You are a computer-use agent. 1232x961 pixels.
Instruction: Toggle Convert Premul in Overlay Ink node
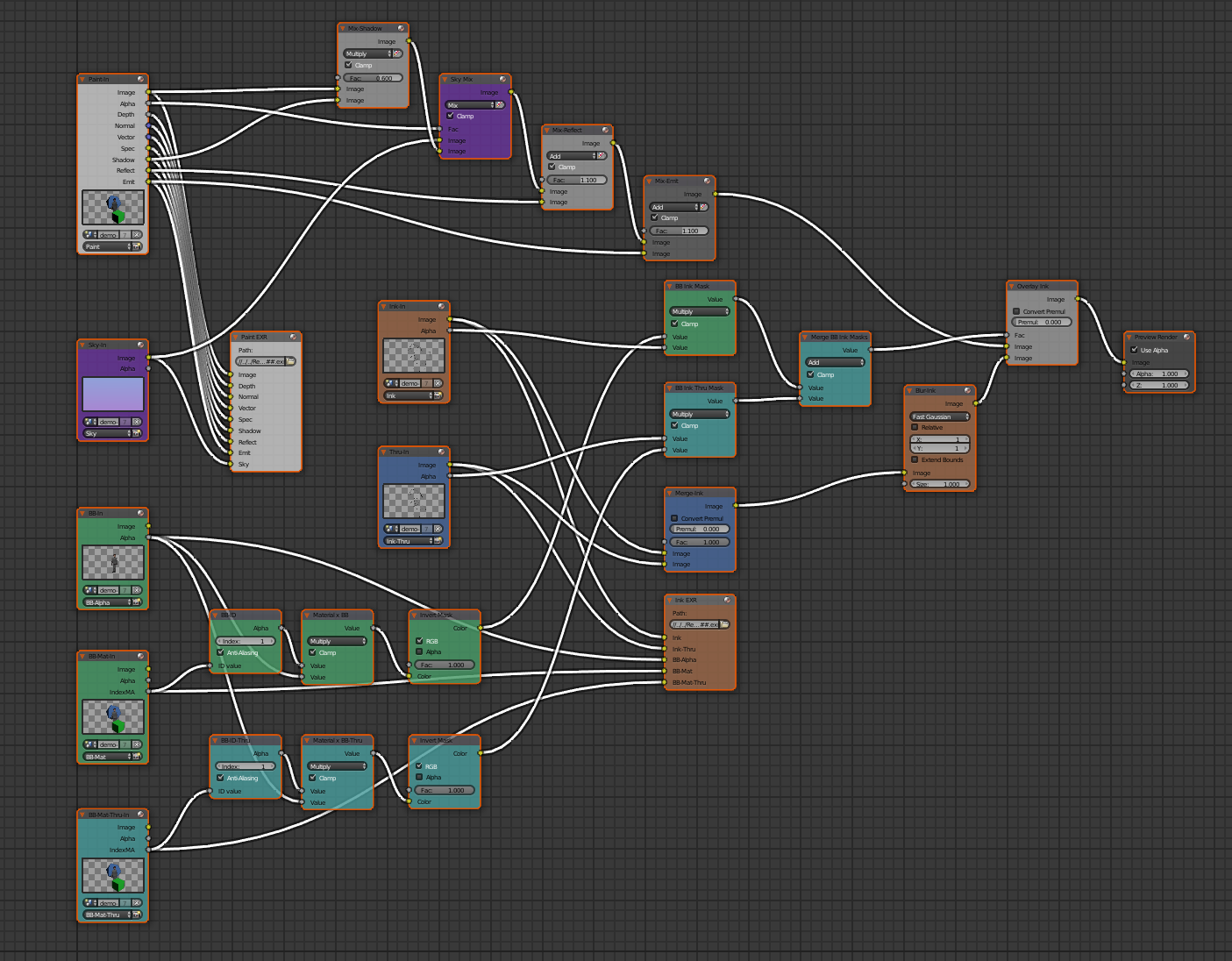[x=1016, y=311]
